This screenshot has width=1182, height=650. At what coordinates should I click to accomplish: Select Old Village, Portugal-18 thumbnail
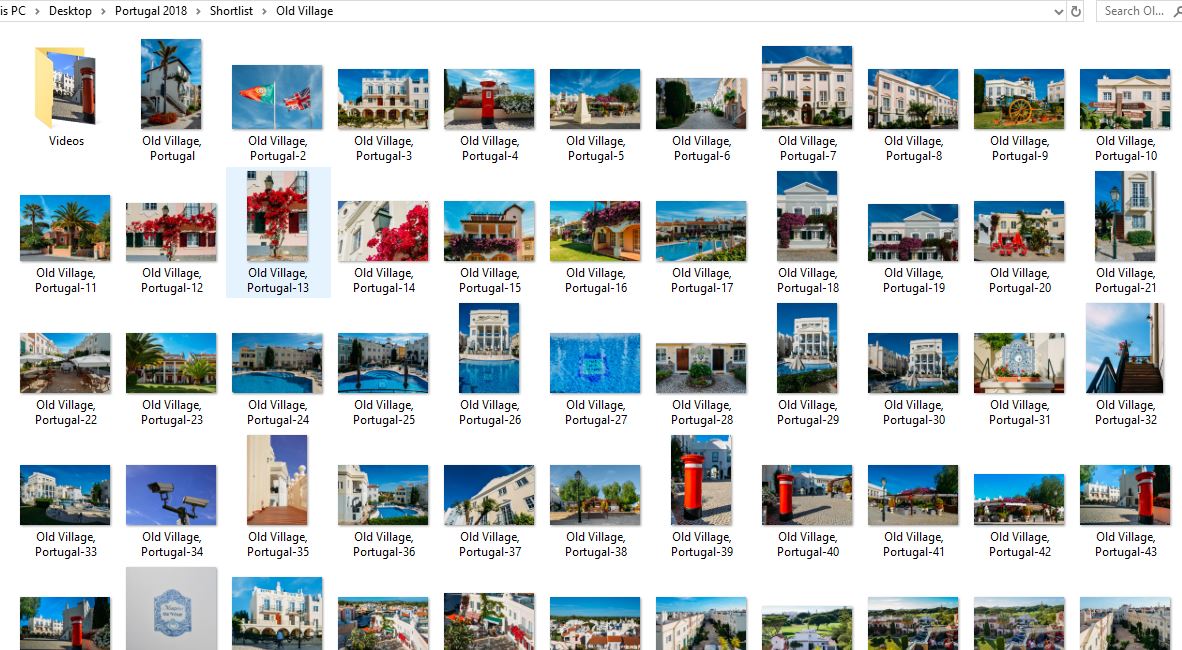(807, 216)
